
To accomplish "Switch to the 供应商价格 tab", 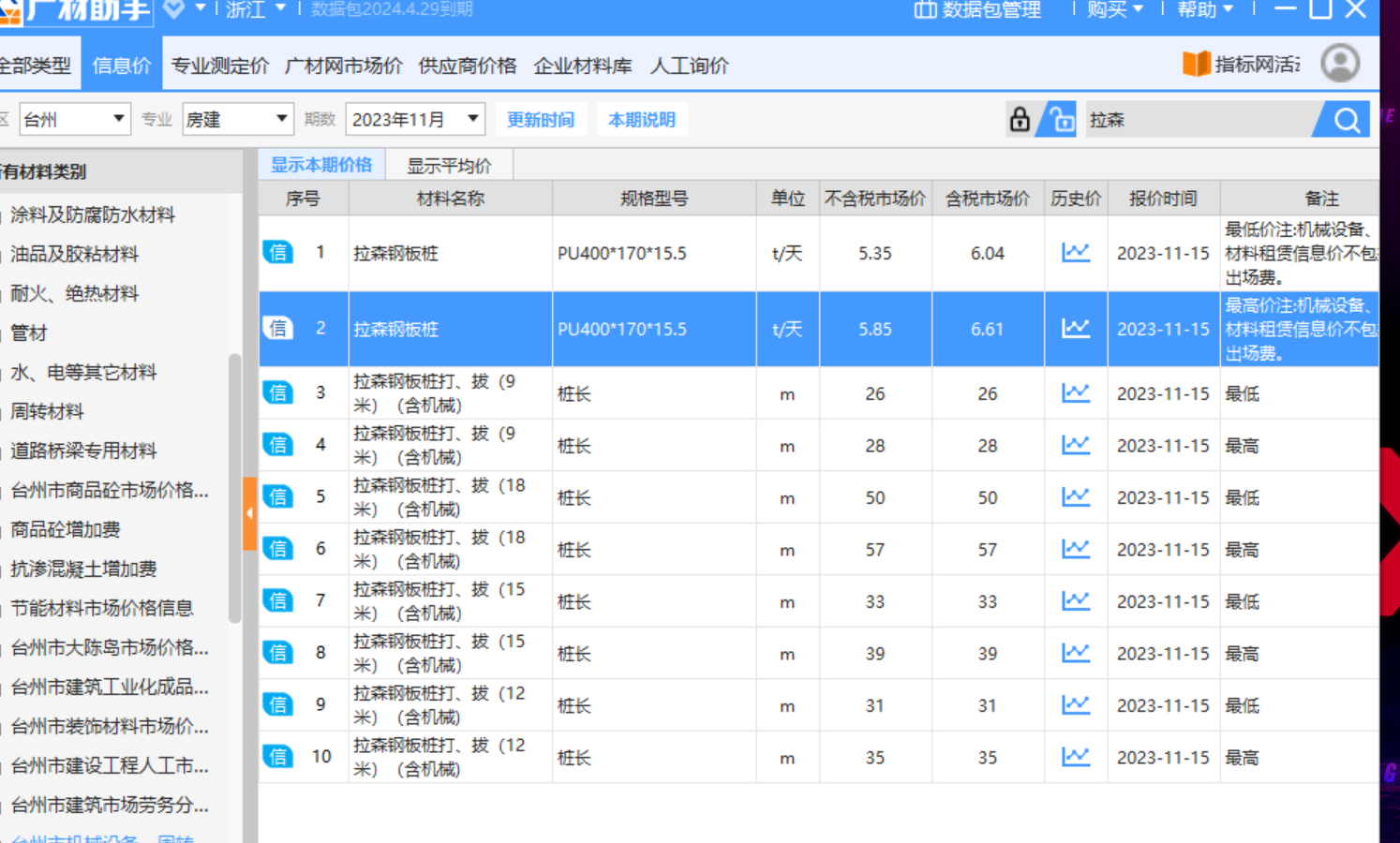I will [x=468, y=66].
